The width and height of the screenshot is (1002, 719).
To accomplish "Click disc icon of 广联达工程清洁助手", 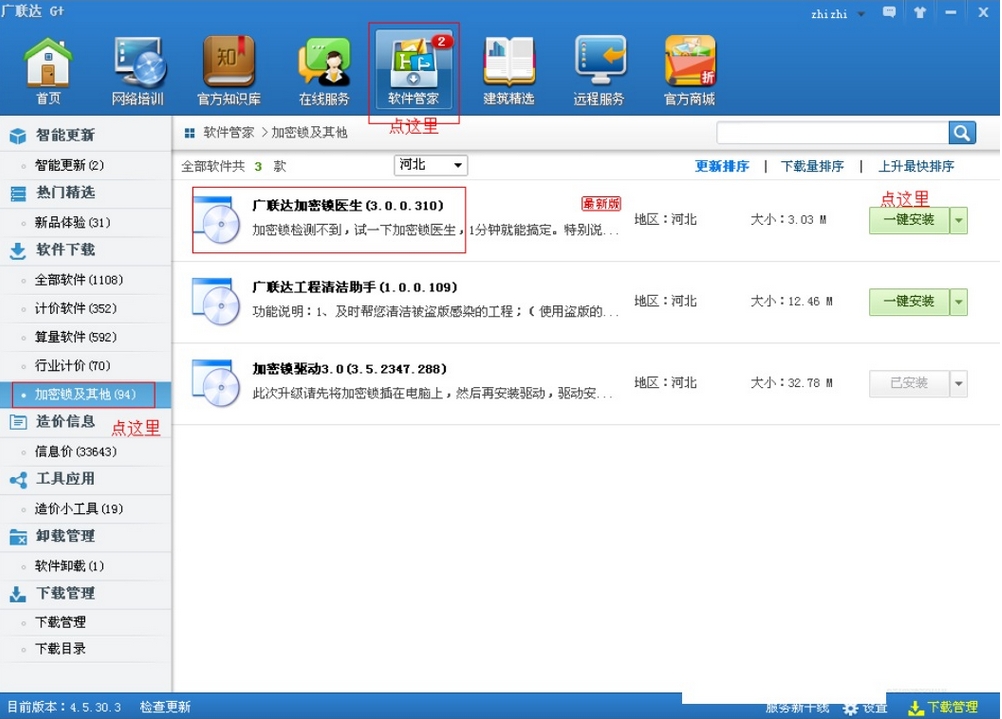I will (x=217, y=302).
